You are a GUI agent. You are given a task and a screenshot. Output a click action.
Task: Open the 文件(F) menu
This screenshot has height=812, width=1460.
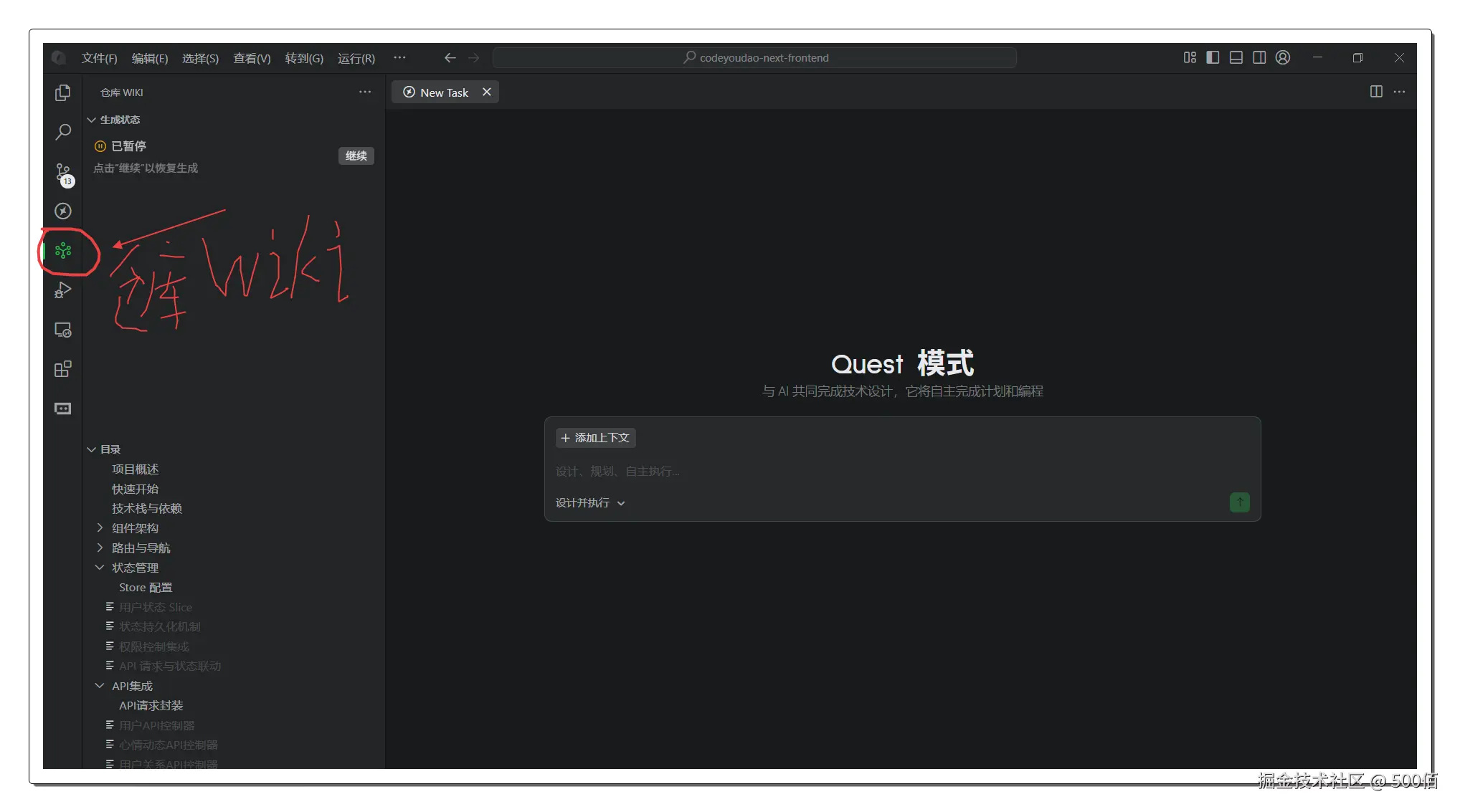(x=99, y=58)
